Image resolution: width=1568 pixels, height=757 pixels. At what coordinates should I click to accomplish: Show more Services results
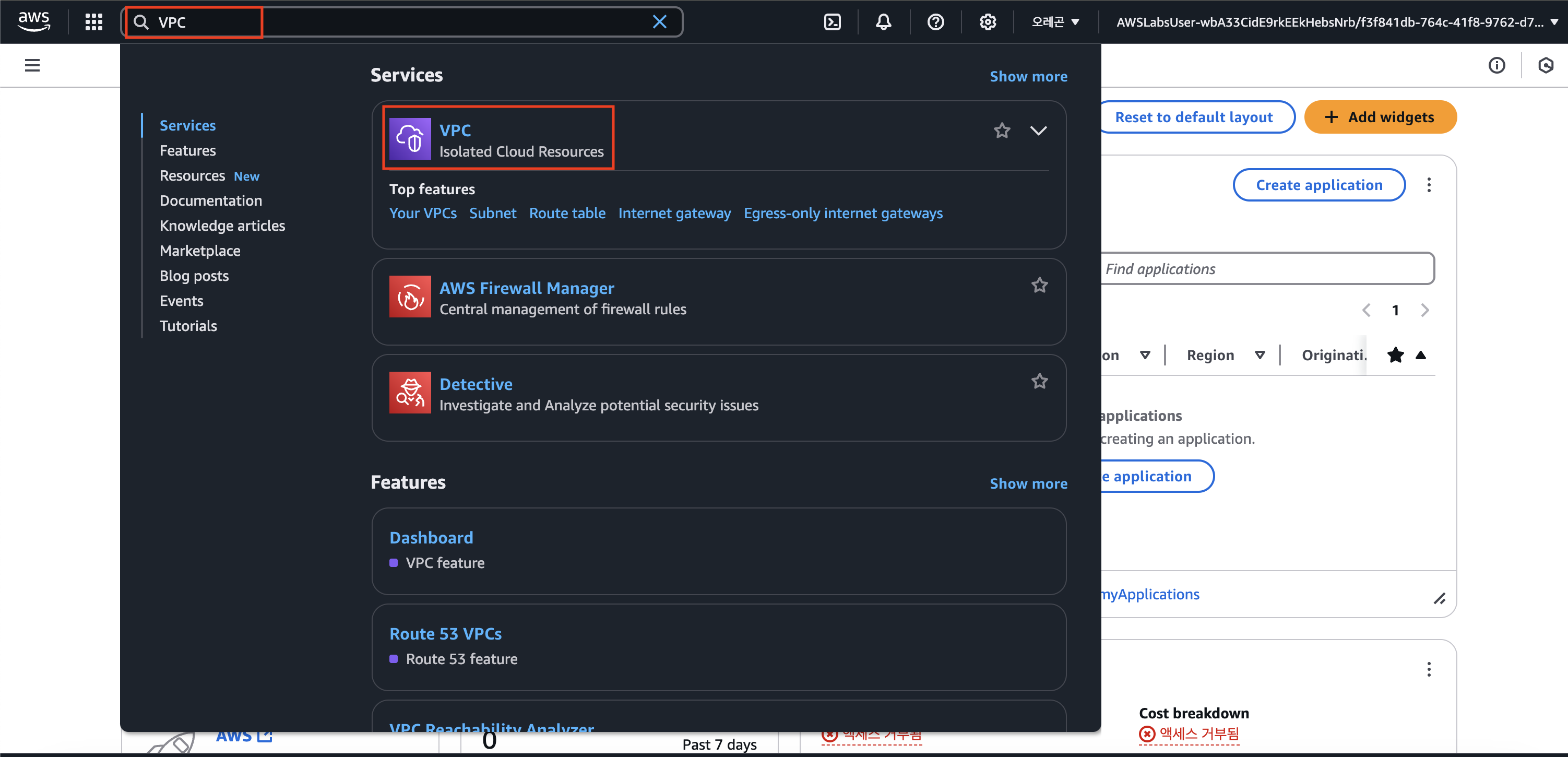(x=1028, y=77)
